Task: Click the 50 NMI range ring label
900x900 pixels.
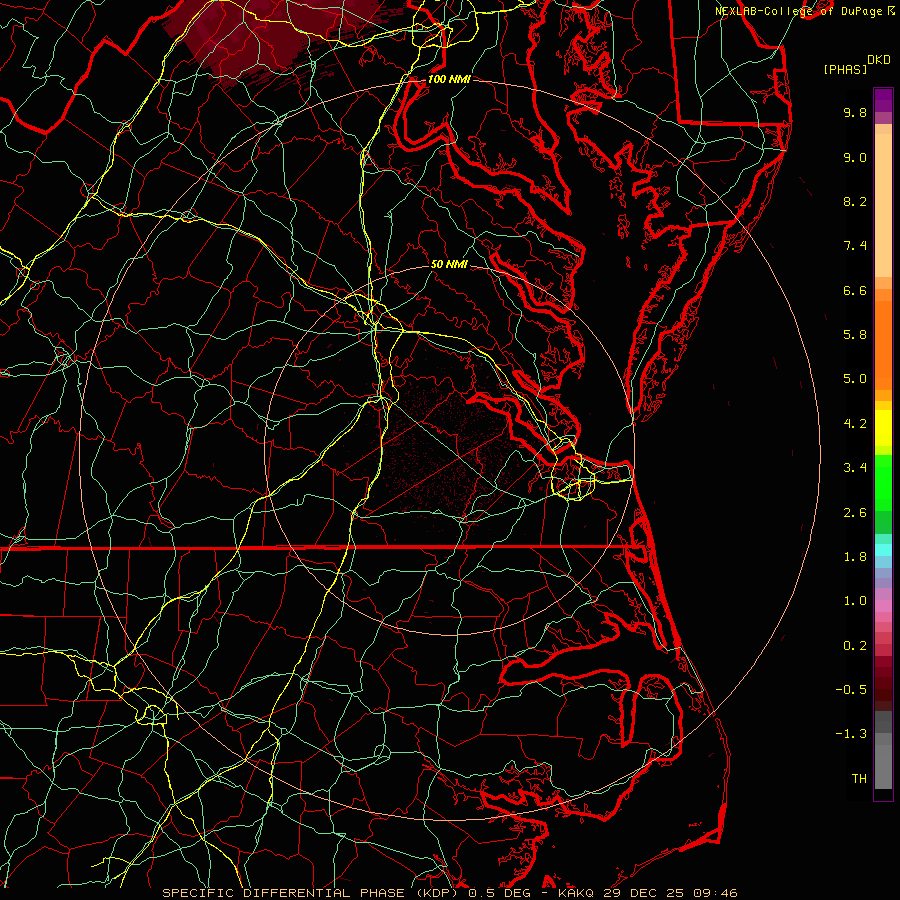Action: (449, 264)
